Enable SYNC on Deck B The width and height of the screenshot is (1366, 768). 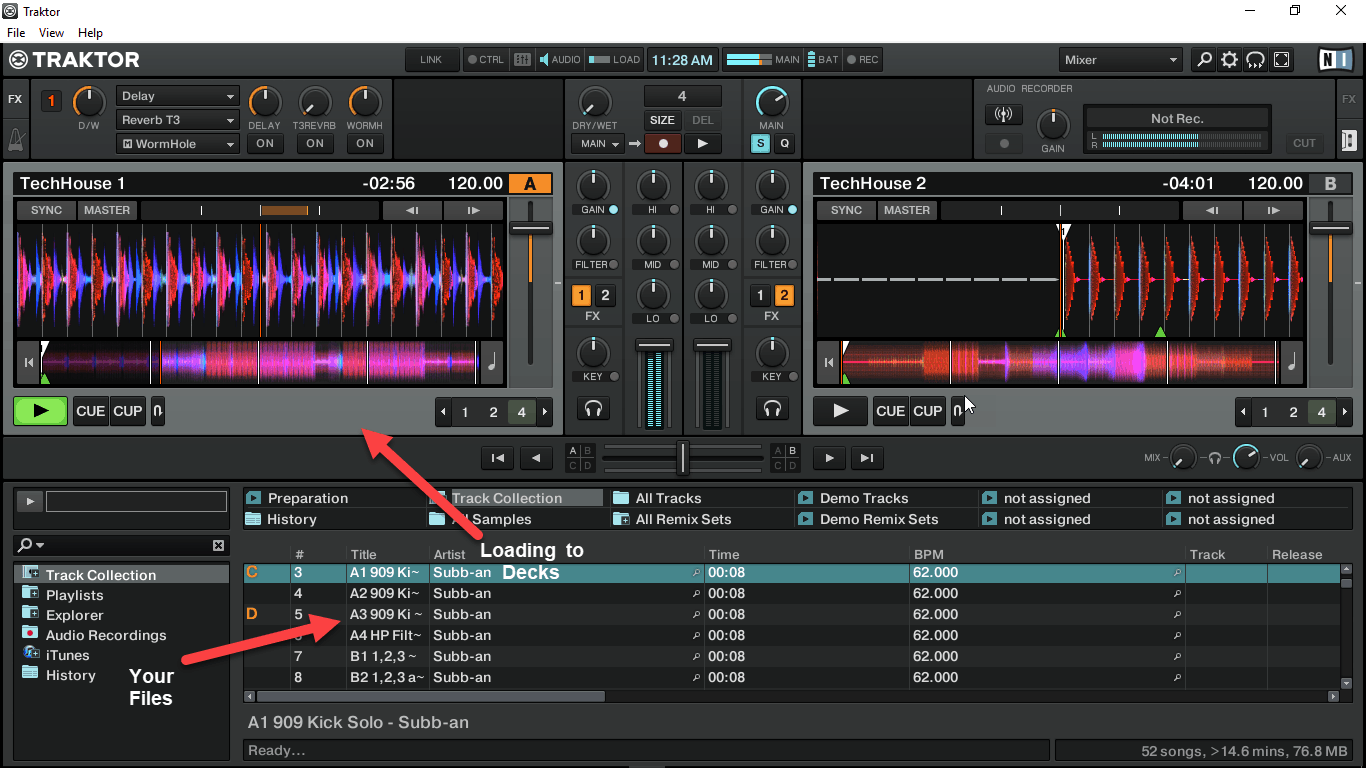point(845,210)
